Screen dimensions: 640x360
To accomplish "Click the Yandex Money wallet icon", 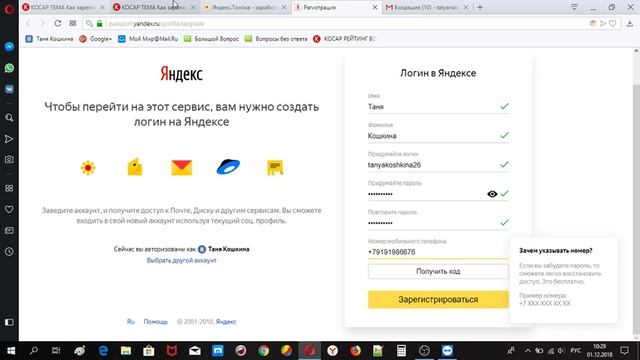I will pos(135,167).
